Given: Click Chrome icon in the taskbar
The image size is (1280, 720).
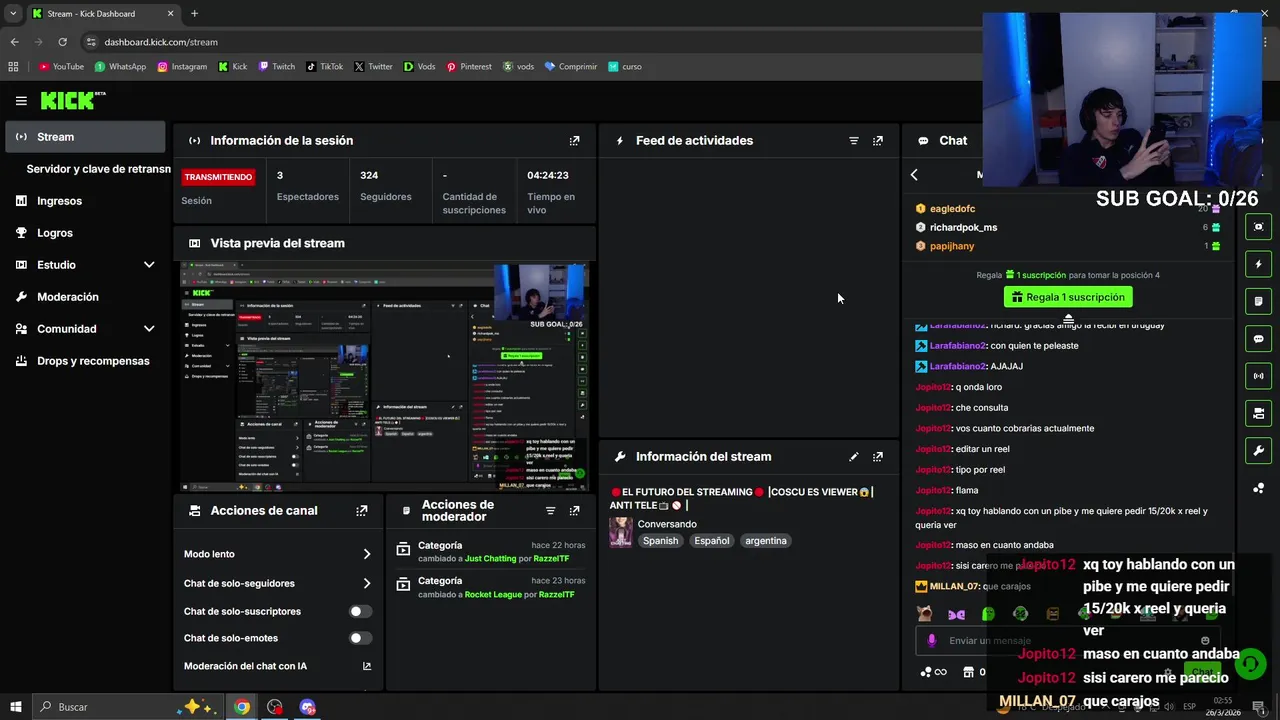Looking at the screenshot, I should 242,707.
